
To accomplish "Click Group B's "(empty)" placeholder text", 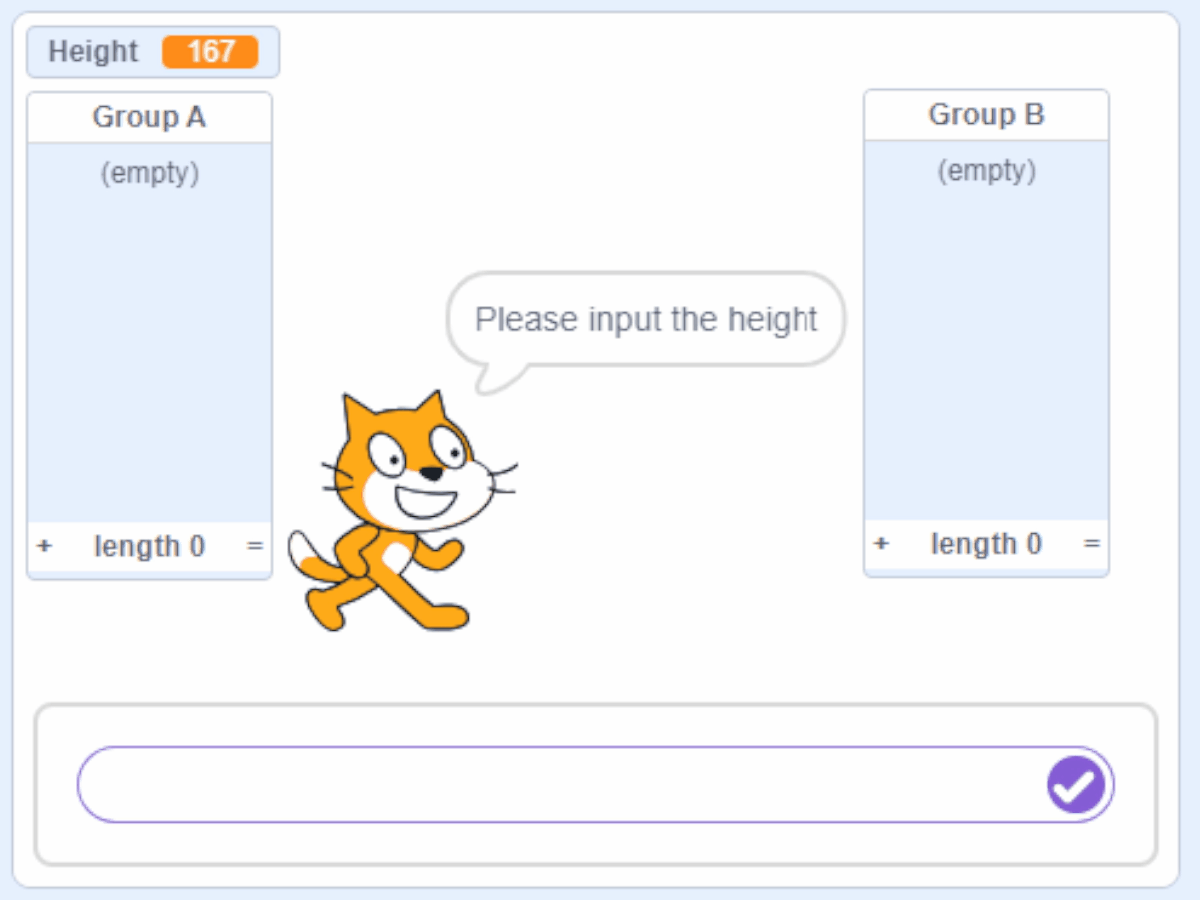I will (986, 171).
